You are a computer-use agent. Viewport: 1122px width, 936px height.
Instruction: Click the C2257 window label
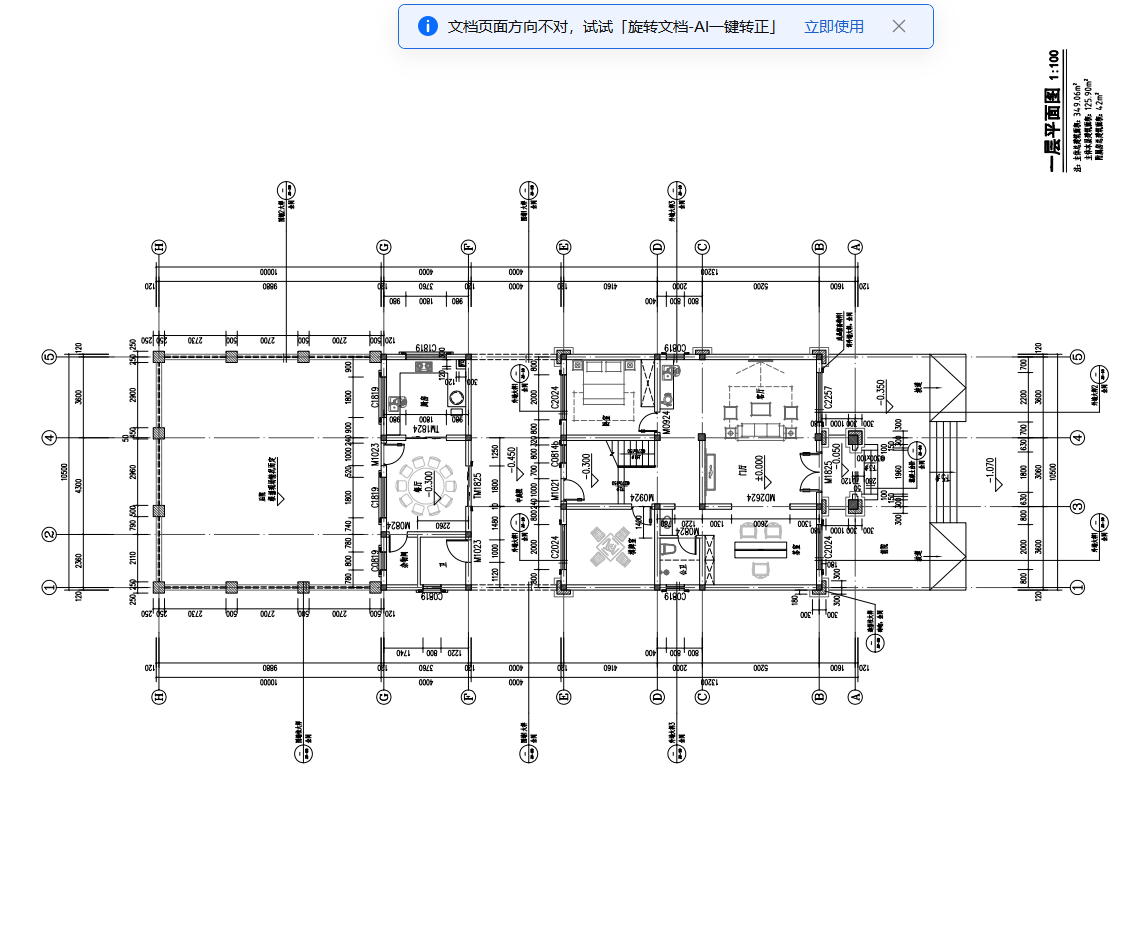coord(829,397)
